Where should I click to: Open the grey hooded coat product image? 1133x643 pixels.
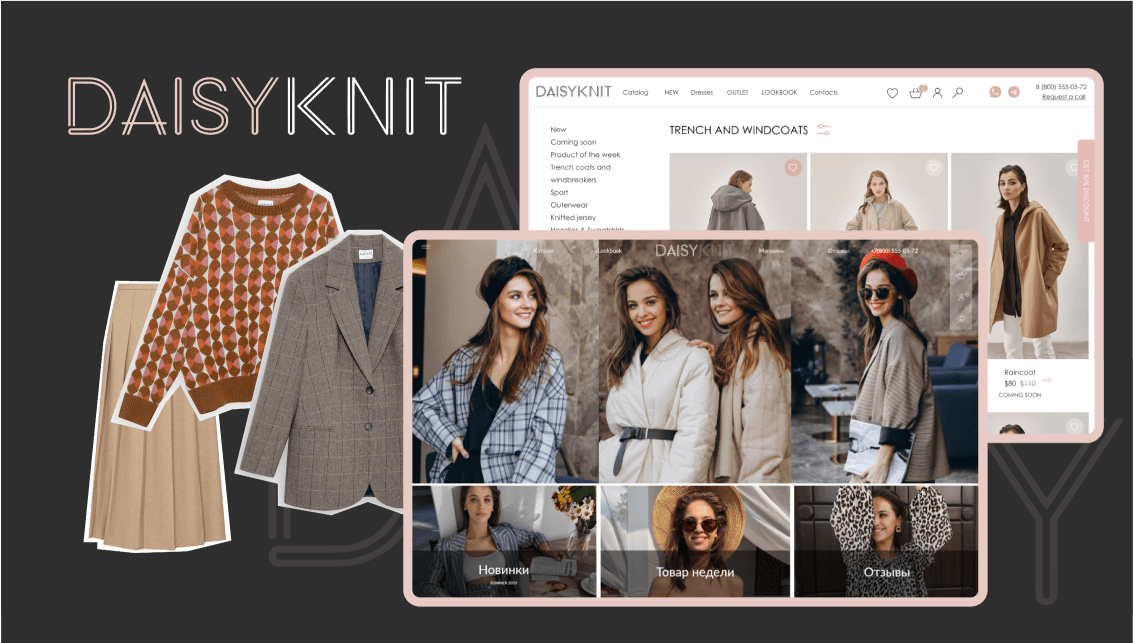click(x=738, y=191)
